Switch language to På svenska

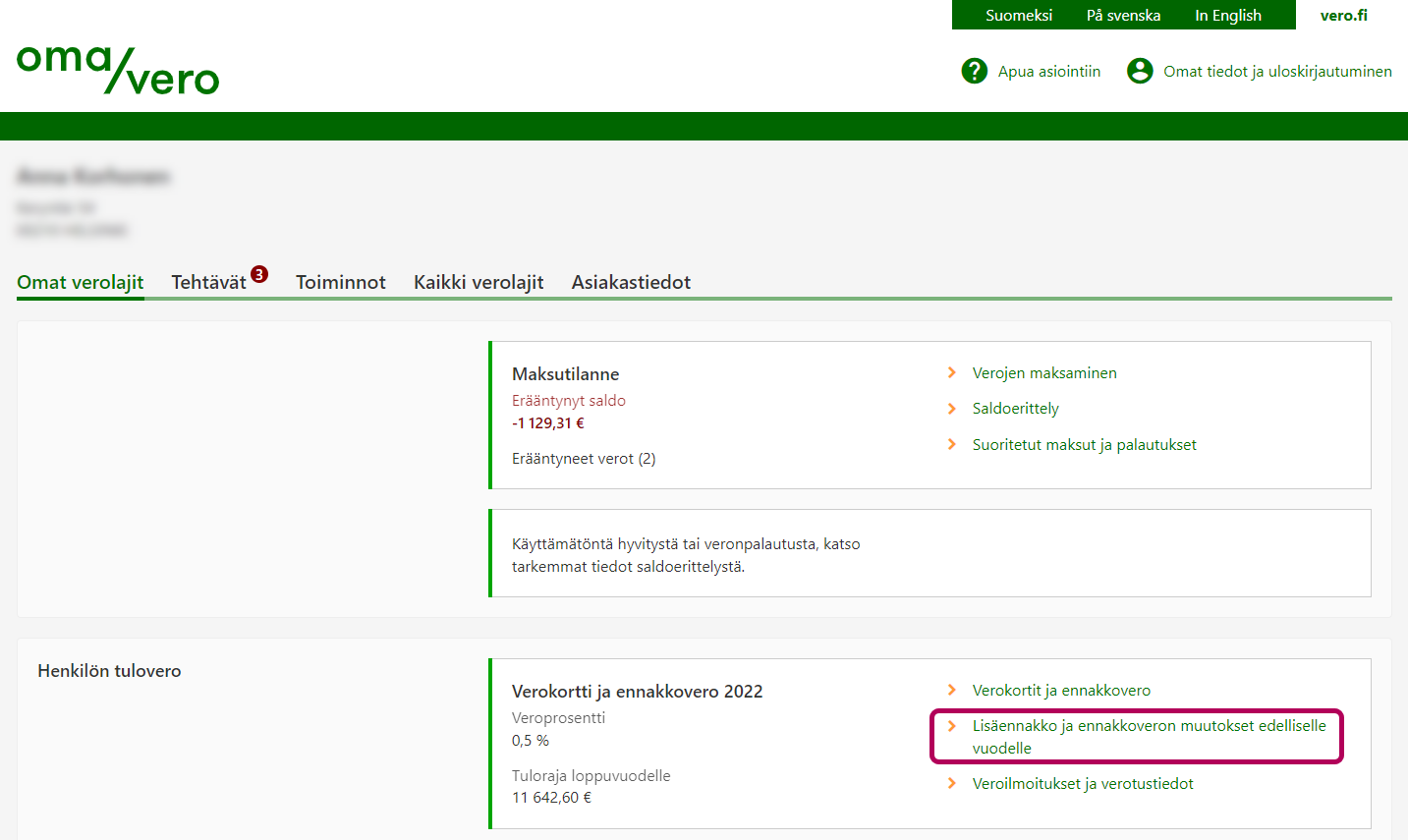pyautogui.click(x=1123, y=15)
